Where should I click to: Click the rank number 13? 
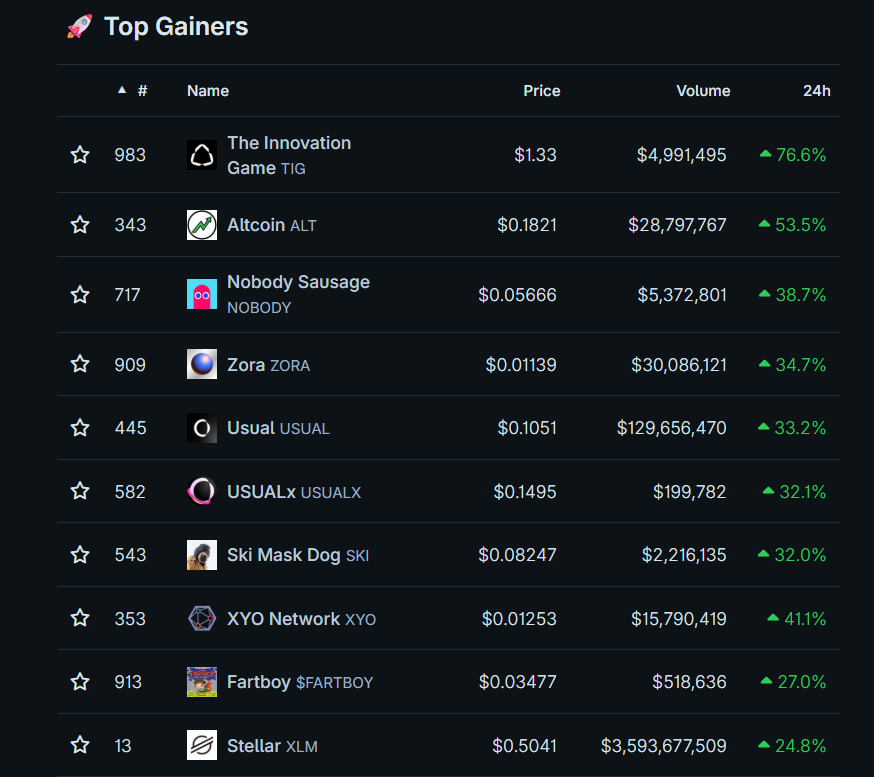point(123,745)
